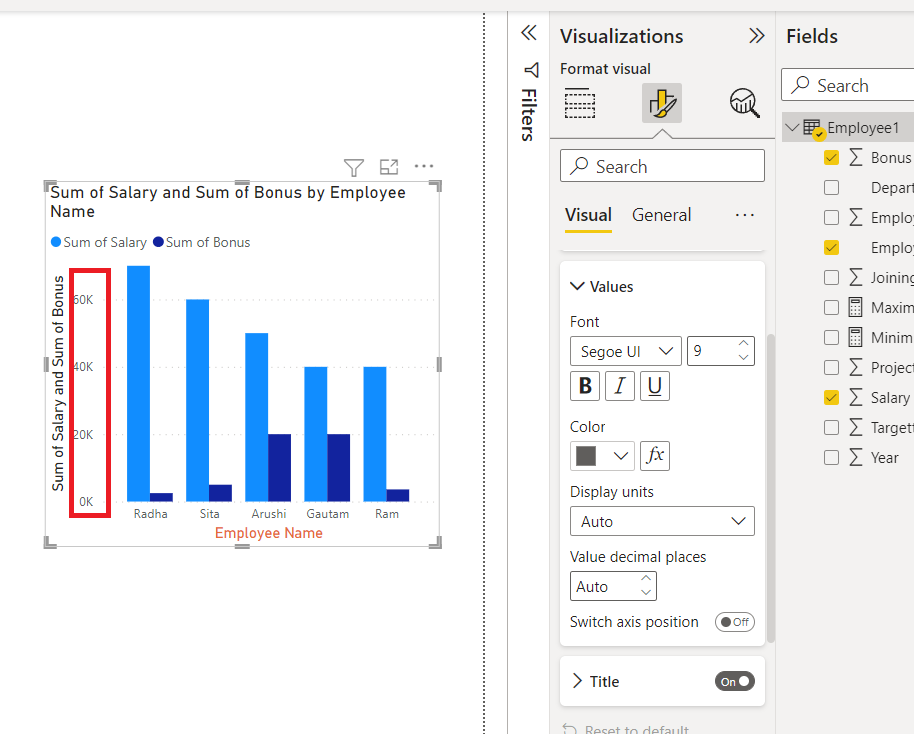Uncheck the Bonus field checkbox
This screenshot has width=914, height=734.
tap(831, 157)
